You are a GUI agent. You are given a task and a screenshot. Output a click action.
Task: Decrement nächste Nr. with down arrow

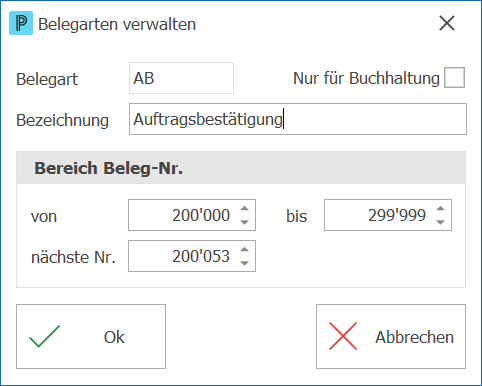point(245,263)
